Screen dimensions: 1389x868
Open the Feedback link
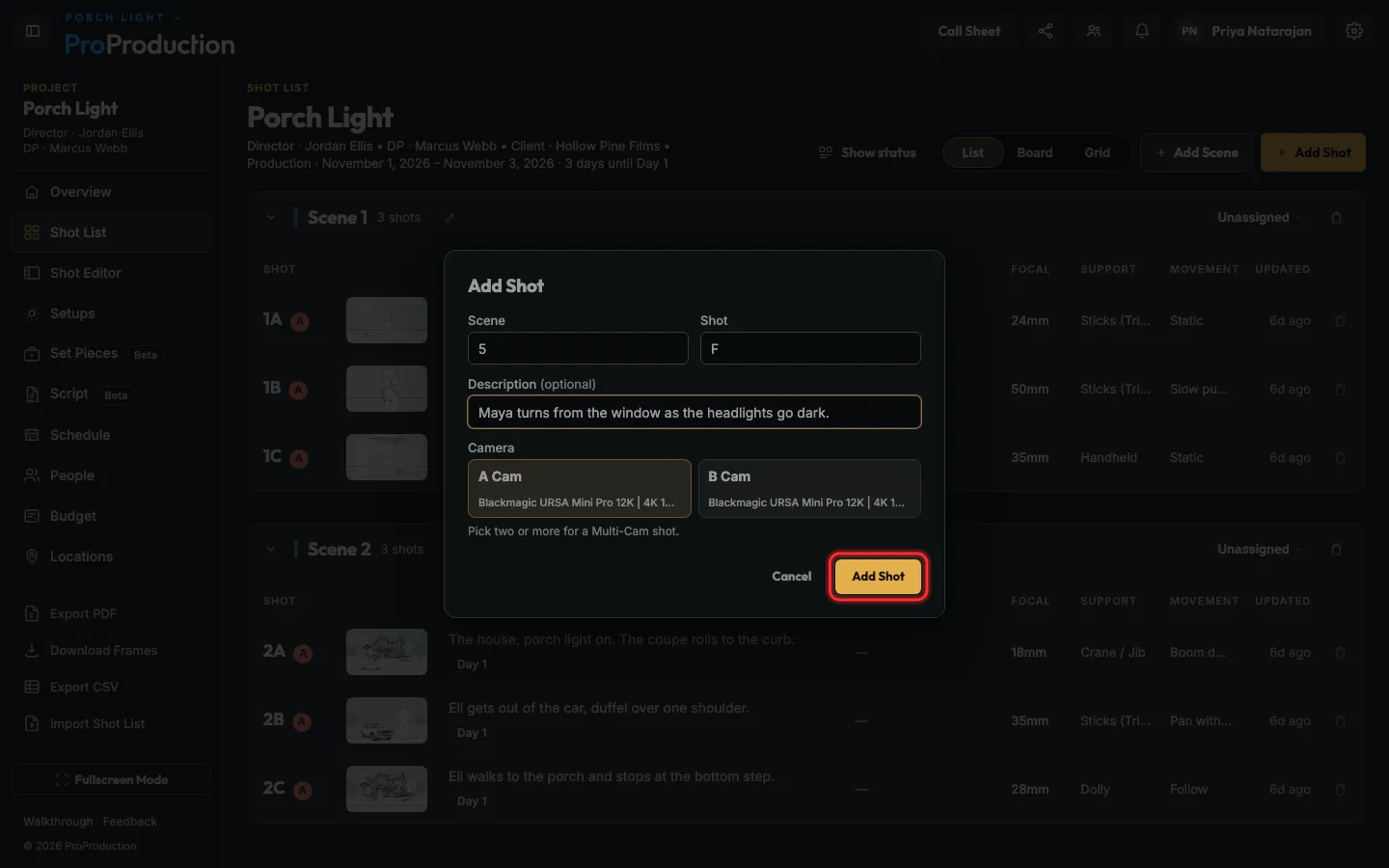tap(129, 822)
